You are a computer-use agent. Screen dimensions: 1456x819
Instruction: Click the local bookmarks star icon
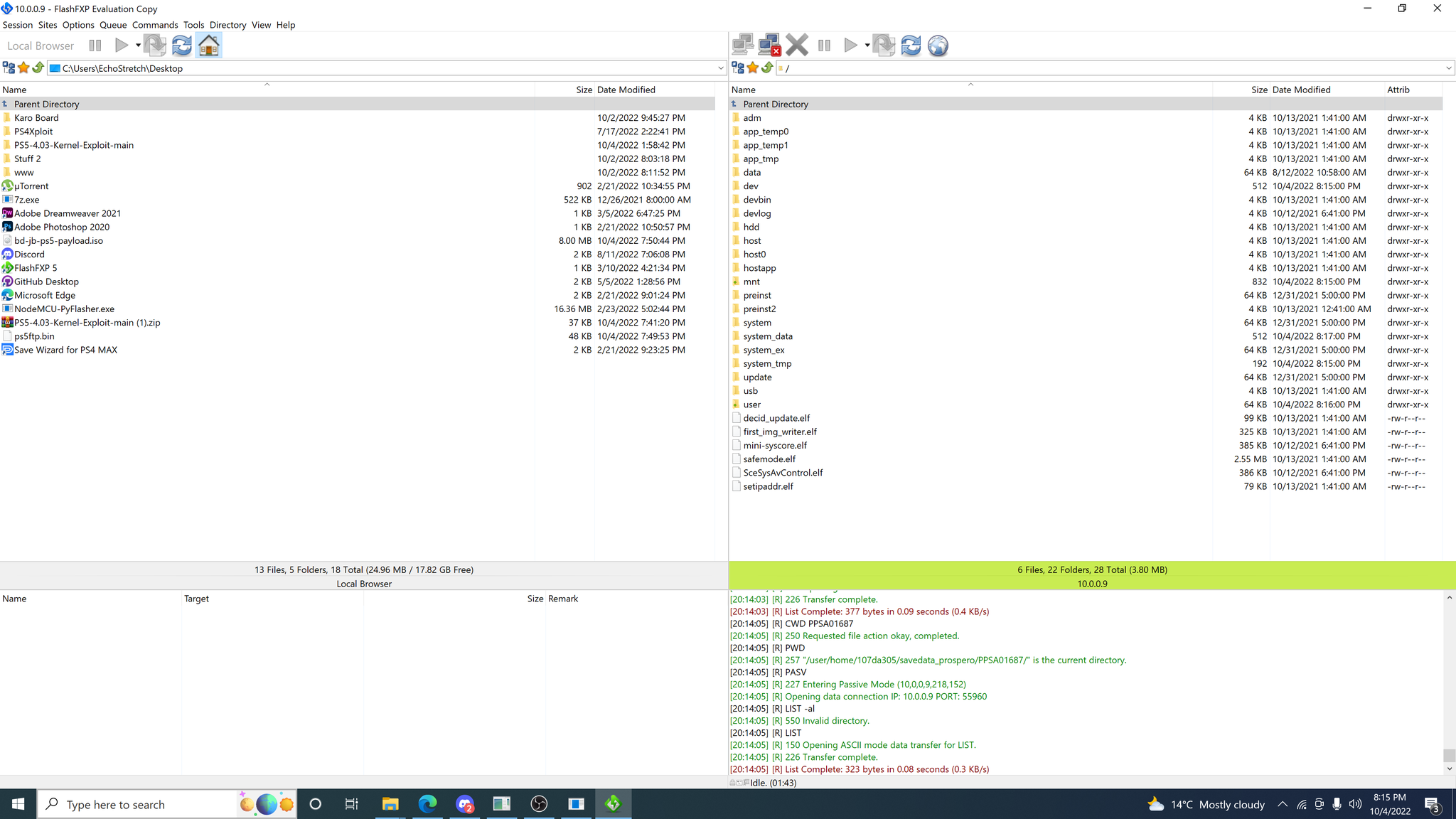23,68
